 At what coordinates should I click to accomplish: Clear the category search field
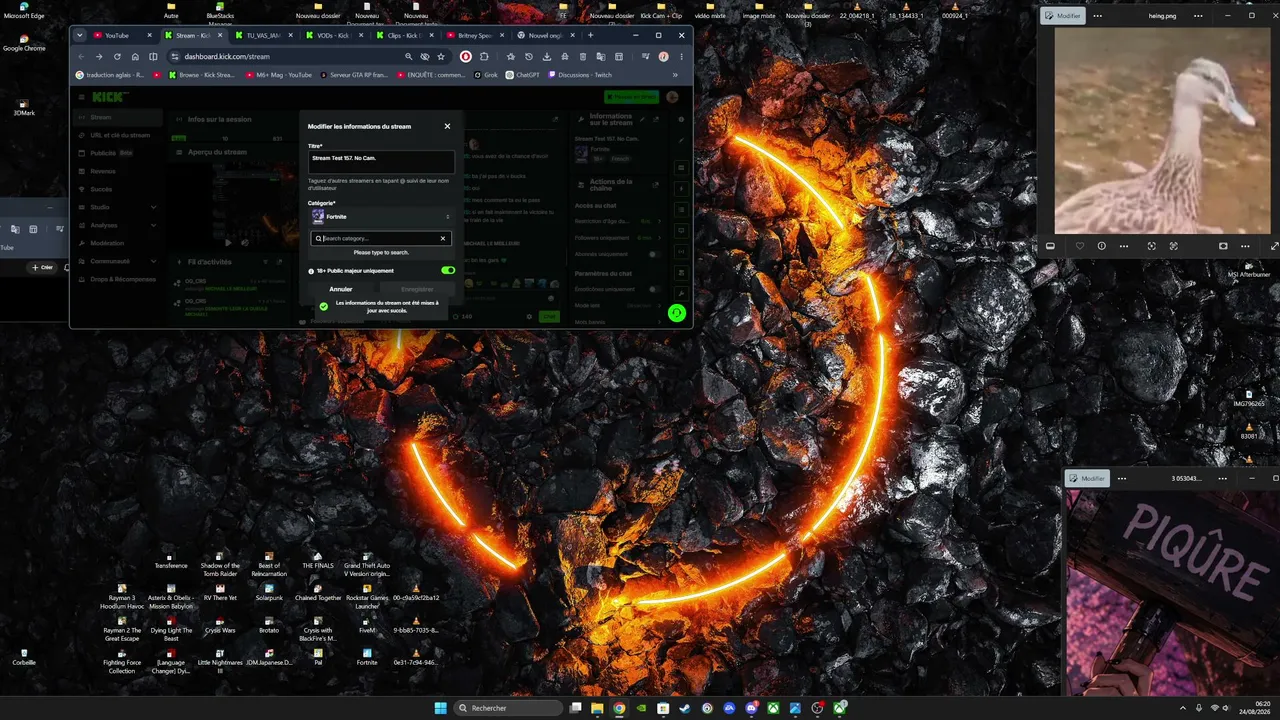click(443, 239)
